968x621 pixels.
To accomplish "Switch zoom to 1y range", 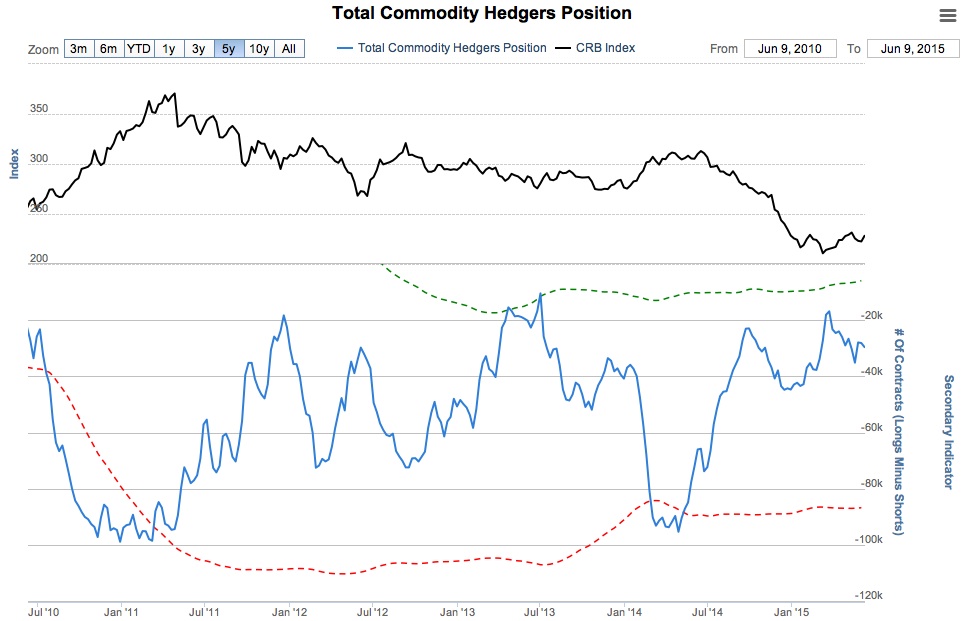I will (169, 49).
